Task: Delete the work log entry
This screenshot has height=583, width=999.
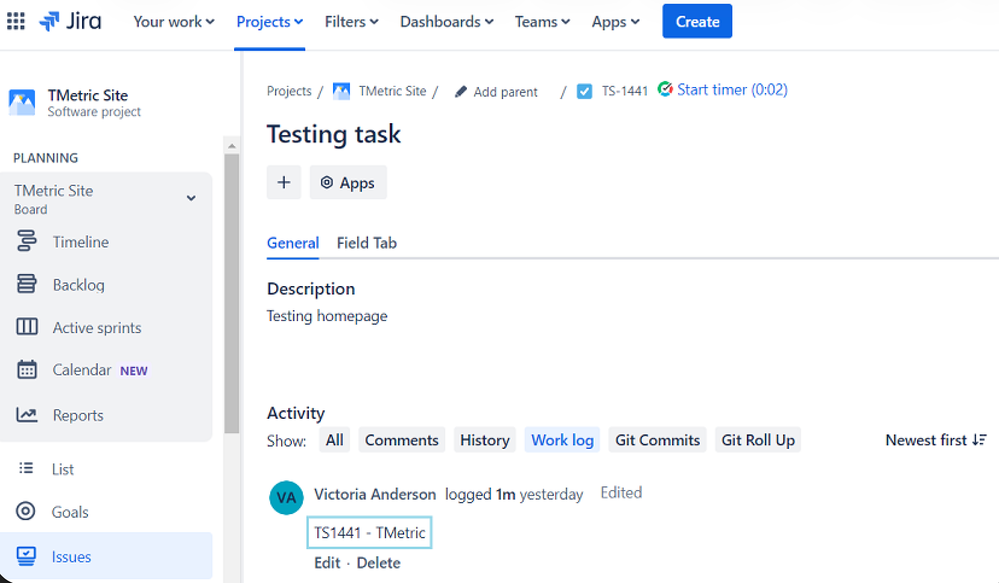Action: click(378, 563)
